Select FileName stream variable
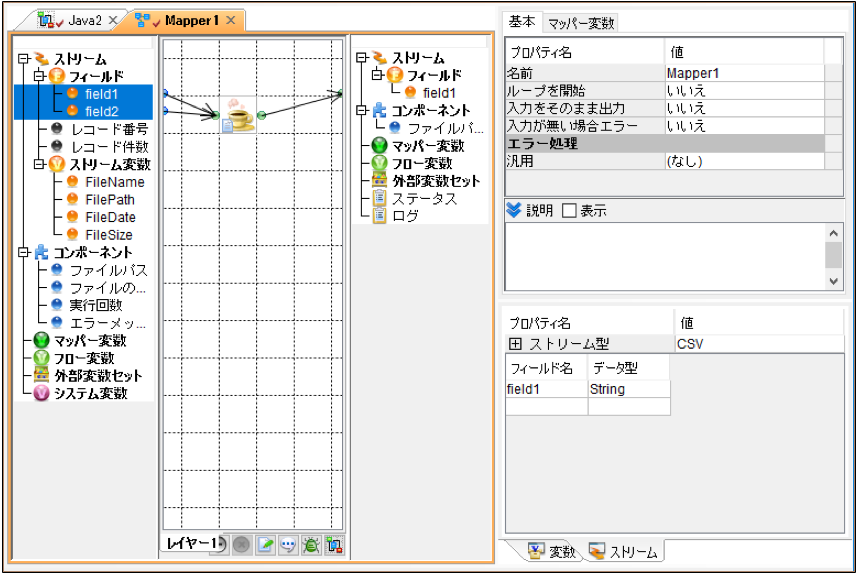This screenshot has height=574, width=857. pyautogui.click(x=115, y=182)
